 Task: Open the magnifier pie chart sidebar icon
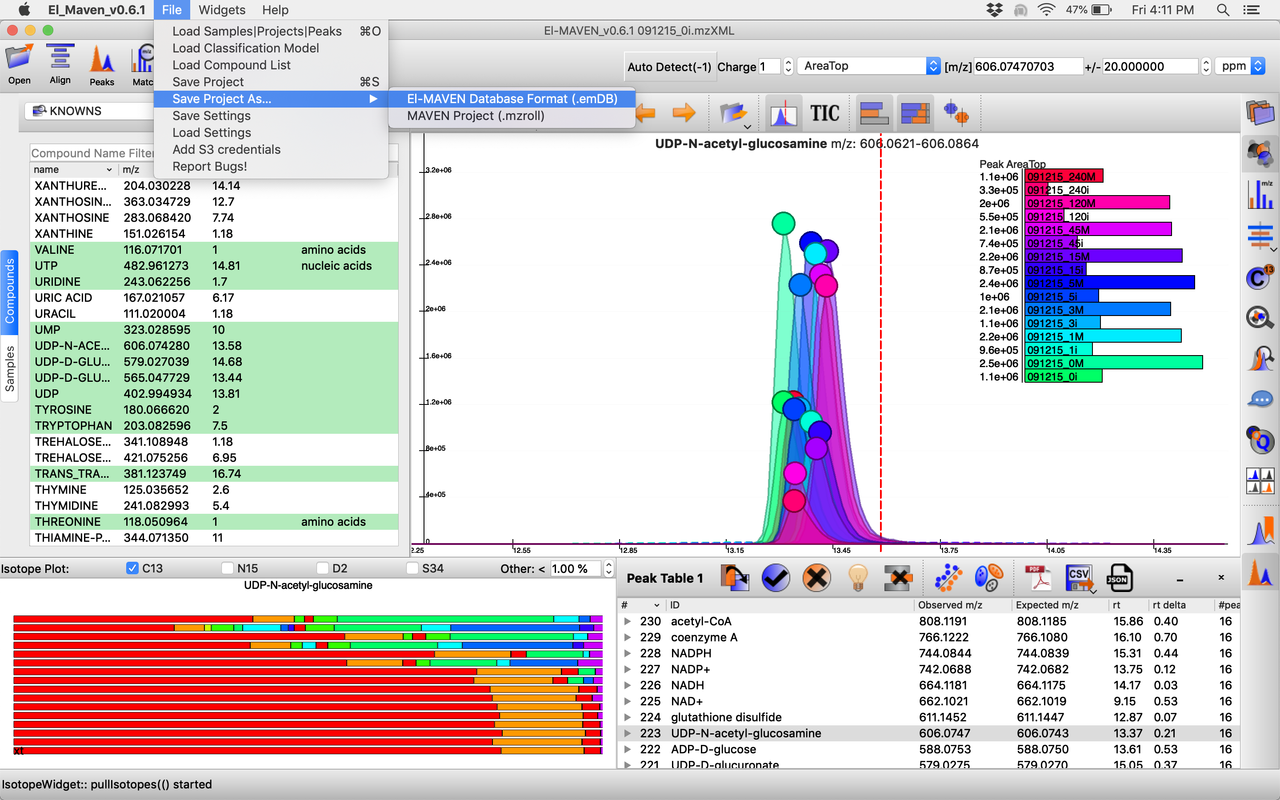click(1260, 318)
